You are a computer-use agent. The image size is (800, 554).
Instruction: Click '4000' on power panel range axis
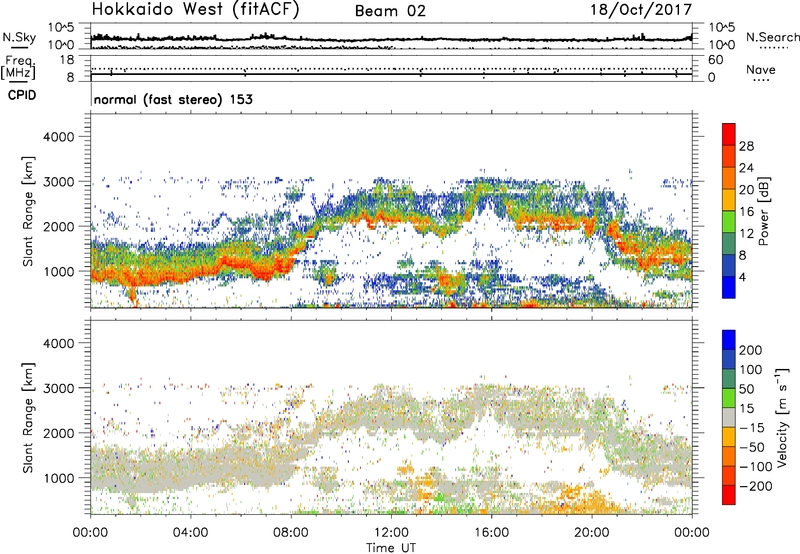pyautogui.click(x=58, y=137)
